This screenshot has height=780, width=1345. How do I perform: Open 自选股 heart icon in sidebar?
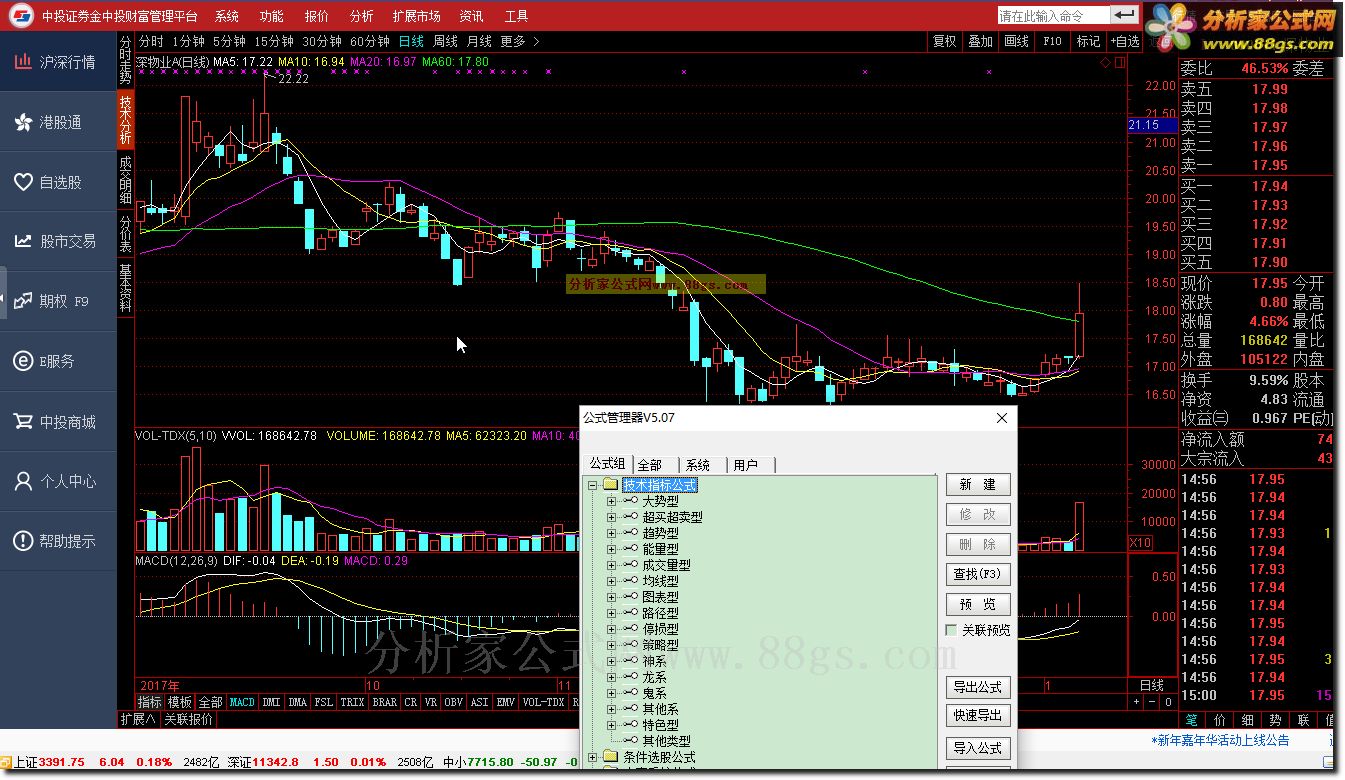point(23,182)
